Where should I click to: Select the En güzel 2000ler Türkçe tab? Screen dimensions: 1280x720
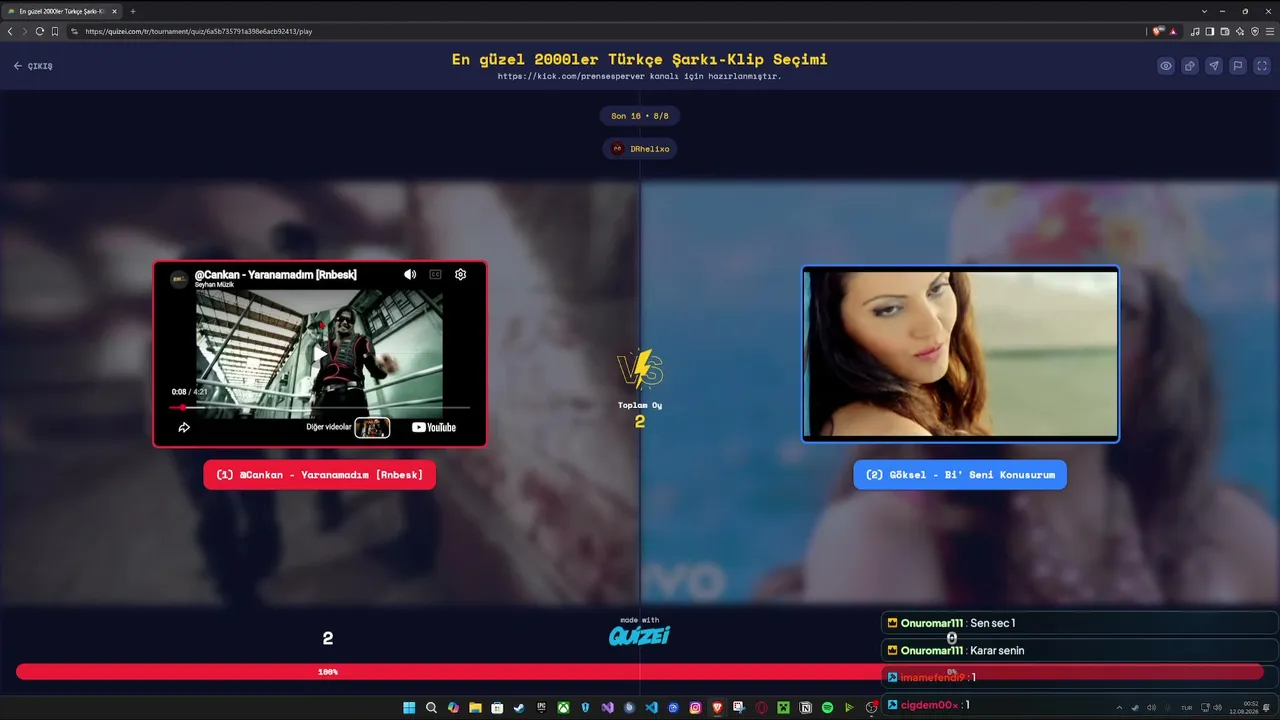point(62,11)
